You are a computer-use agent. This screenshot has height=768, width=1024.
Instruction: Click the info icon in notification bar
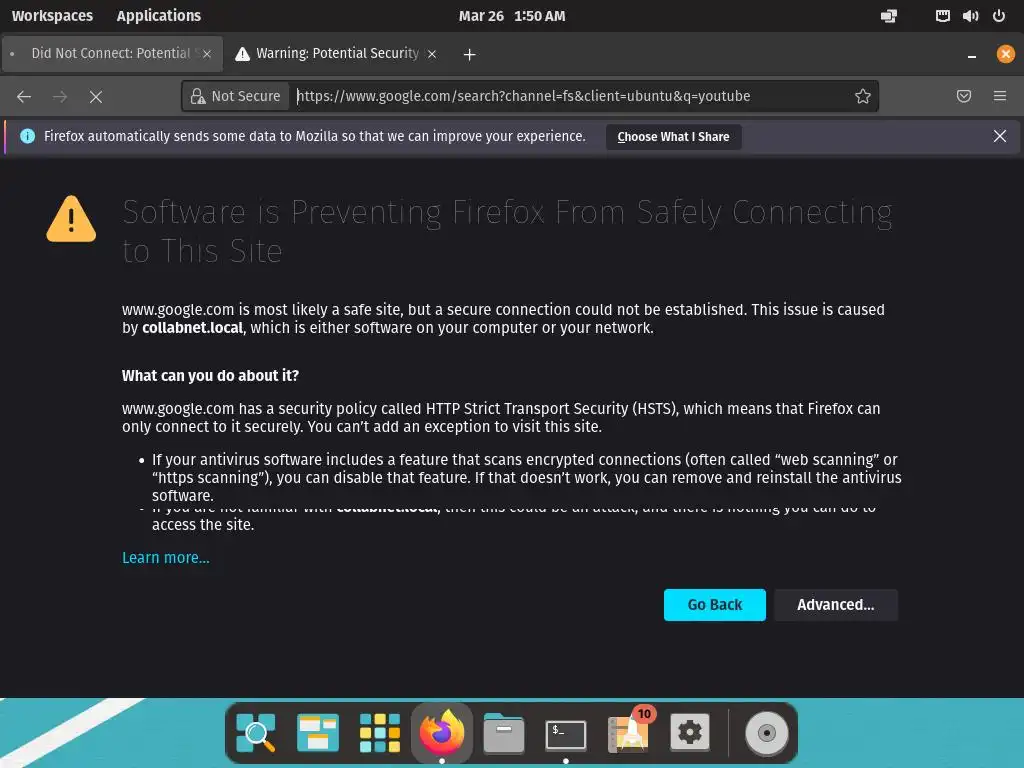(27, 136)
